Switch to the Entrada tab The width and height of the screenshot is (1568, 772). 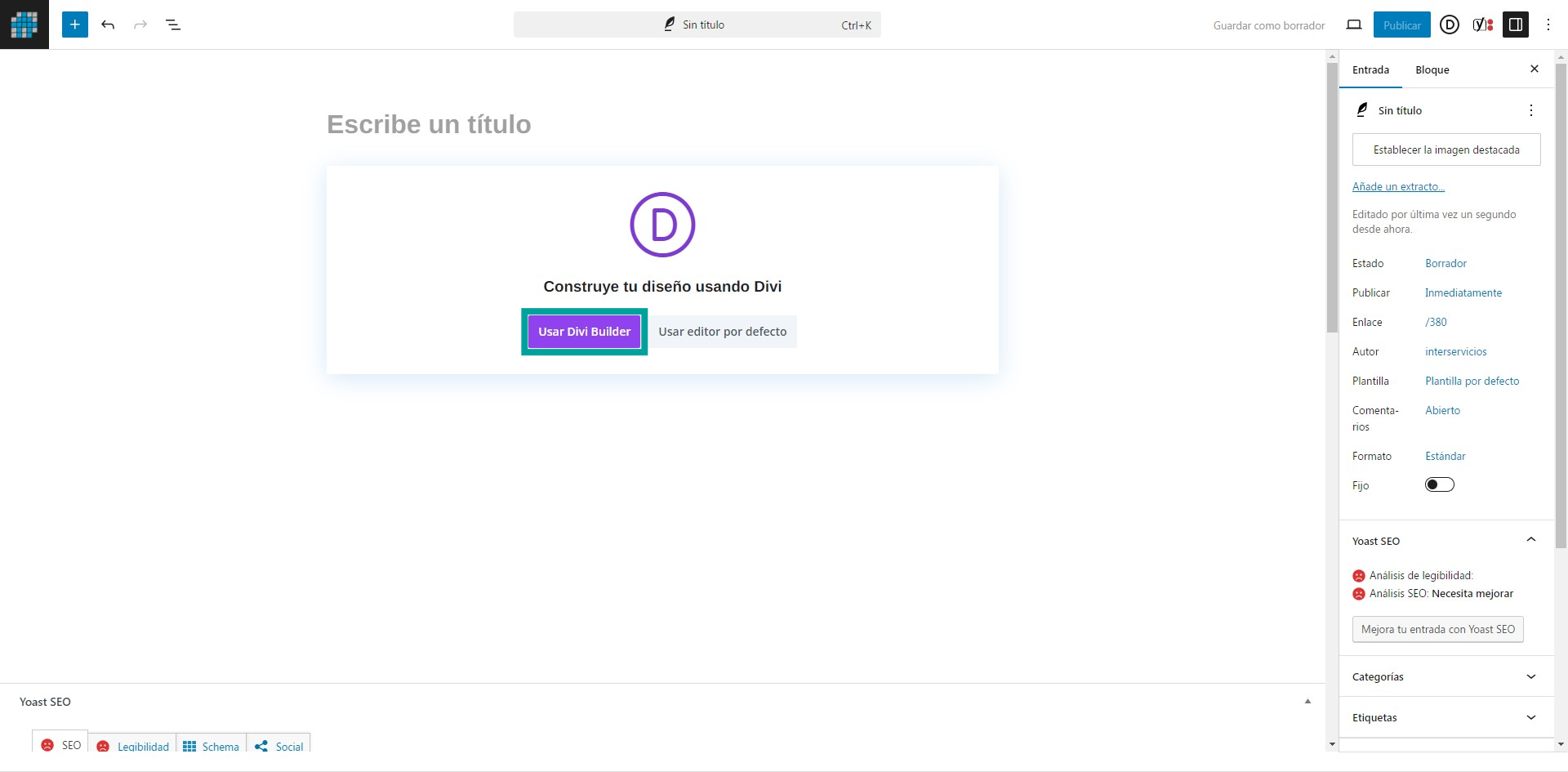coord(1370,69)
